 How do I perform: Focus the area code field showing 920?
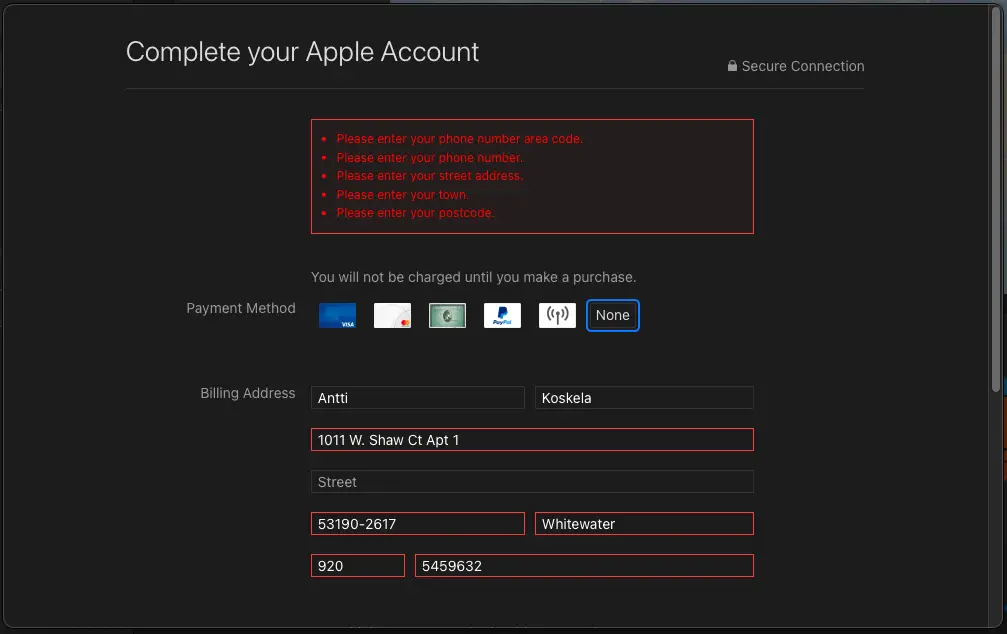357,566
